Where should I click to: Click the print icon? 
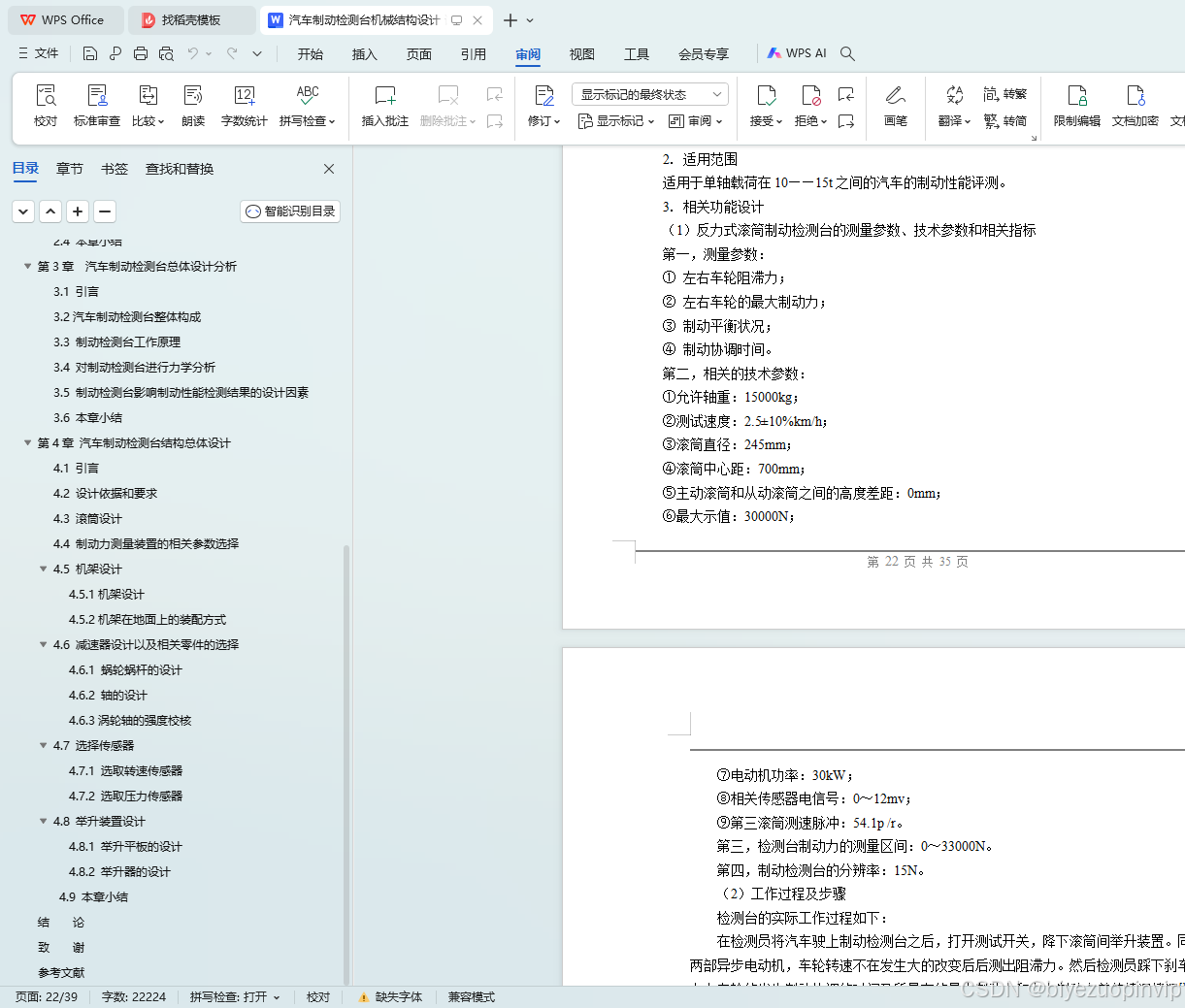[141, 53]
